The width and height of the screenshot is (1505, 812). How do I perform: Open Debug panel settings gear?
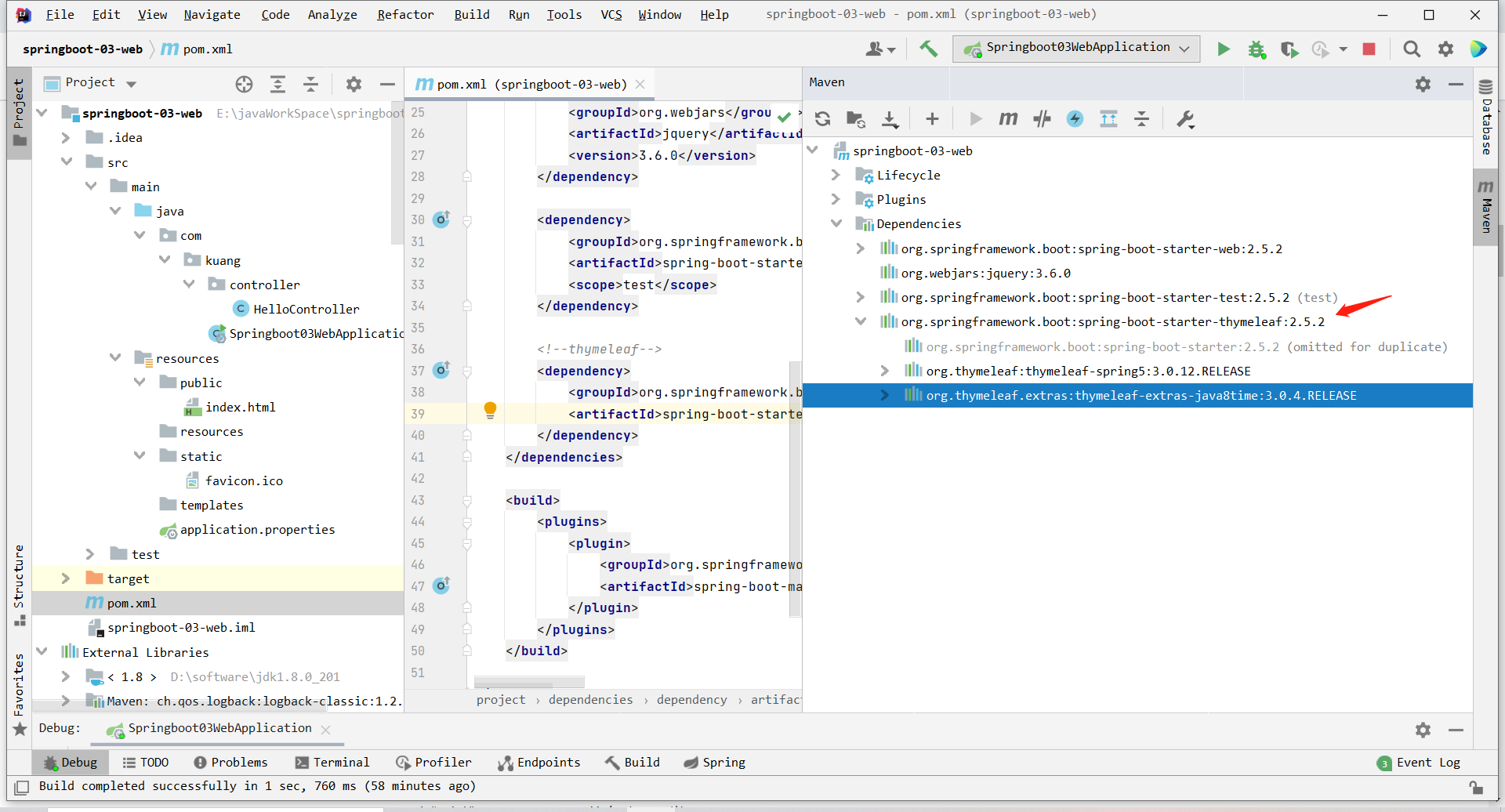[x=1423, y=730]
